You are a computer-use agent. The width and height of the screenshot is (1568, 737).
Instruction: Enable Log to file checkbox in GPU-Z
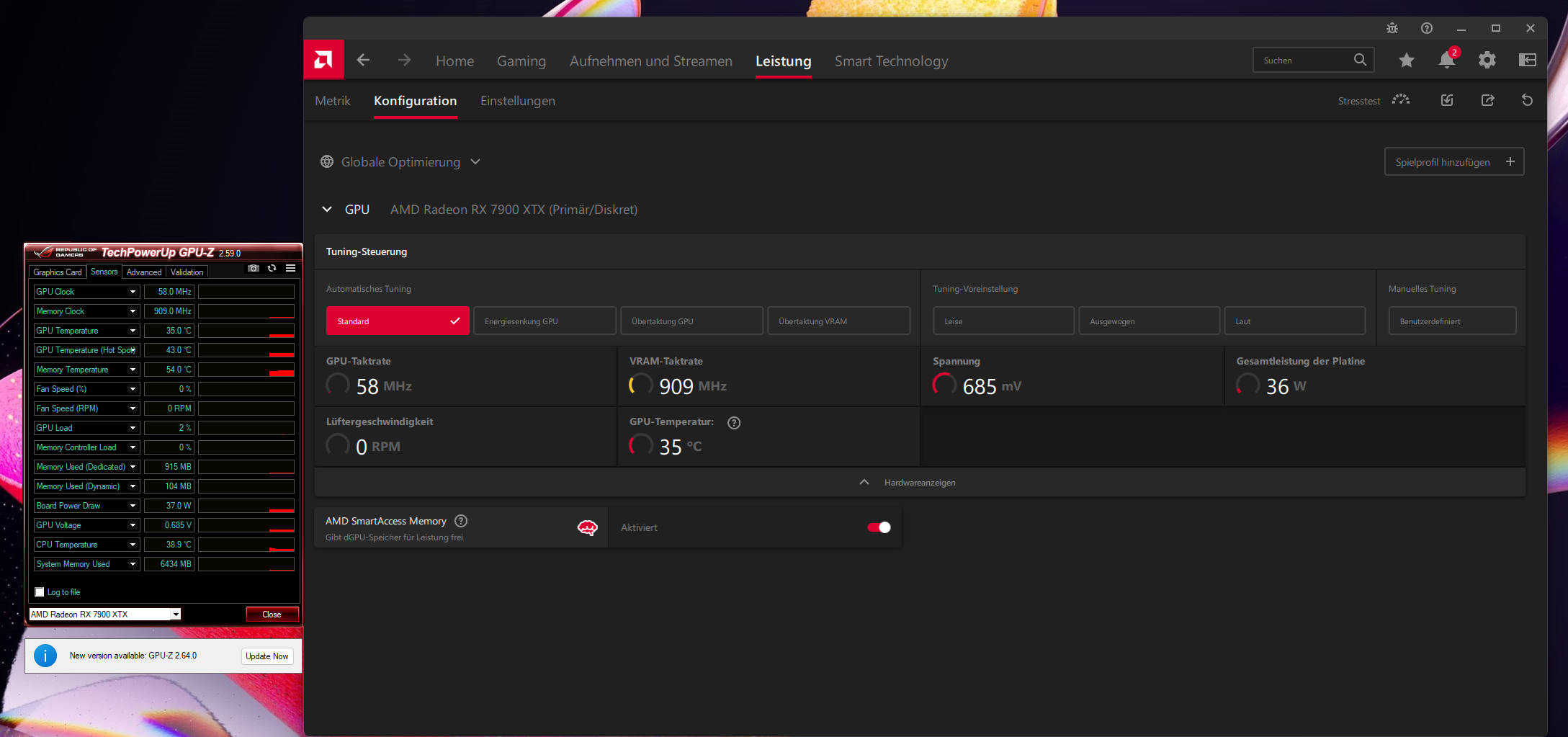pyautogui.click(x=40, y=592)
